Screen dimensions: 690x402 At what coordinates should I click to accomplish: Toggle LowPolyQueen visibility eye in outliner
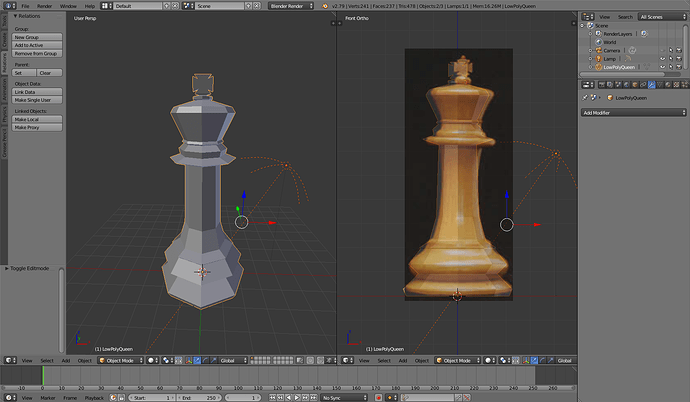(x=663, y=67)
